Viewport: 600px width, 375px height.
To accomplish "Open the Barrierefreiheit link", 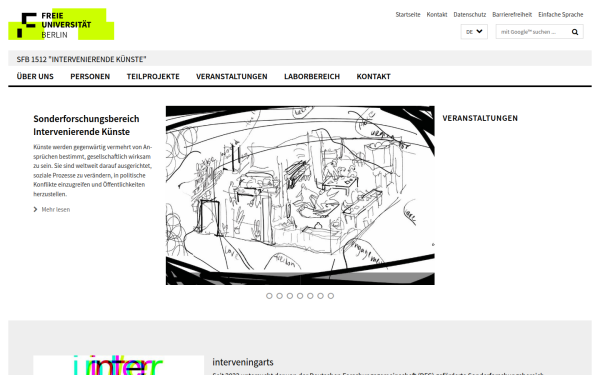I will pyautogui.click(x=512, y=15).
